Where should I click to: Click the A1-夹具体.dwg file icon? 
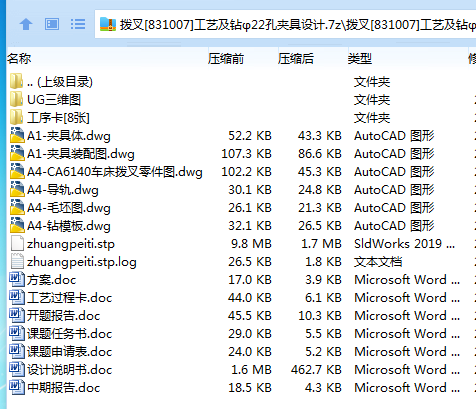tap(17, 136)
